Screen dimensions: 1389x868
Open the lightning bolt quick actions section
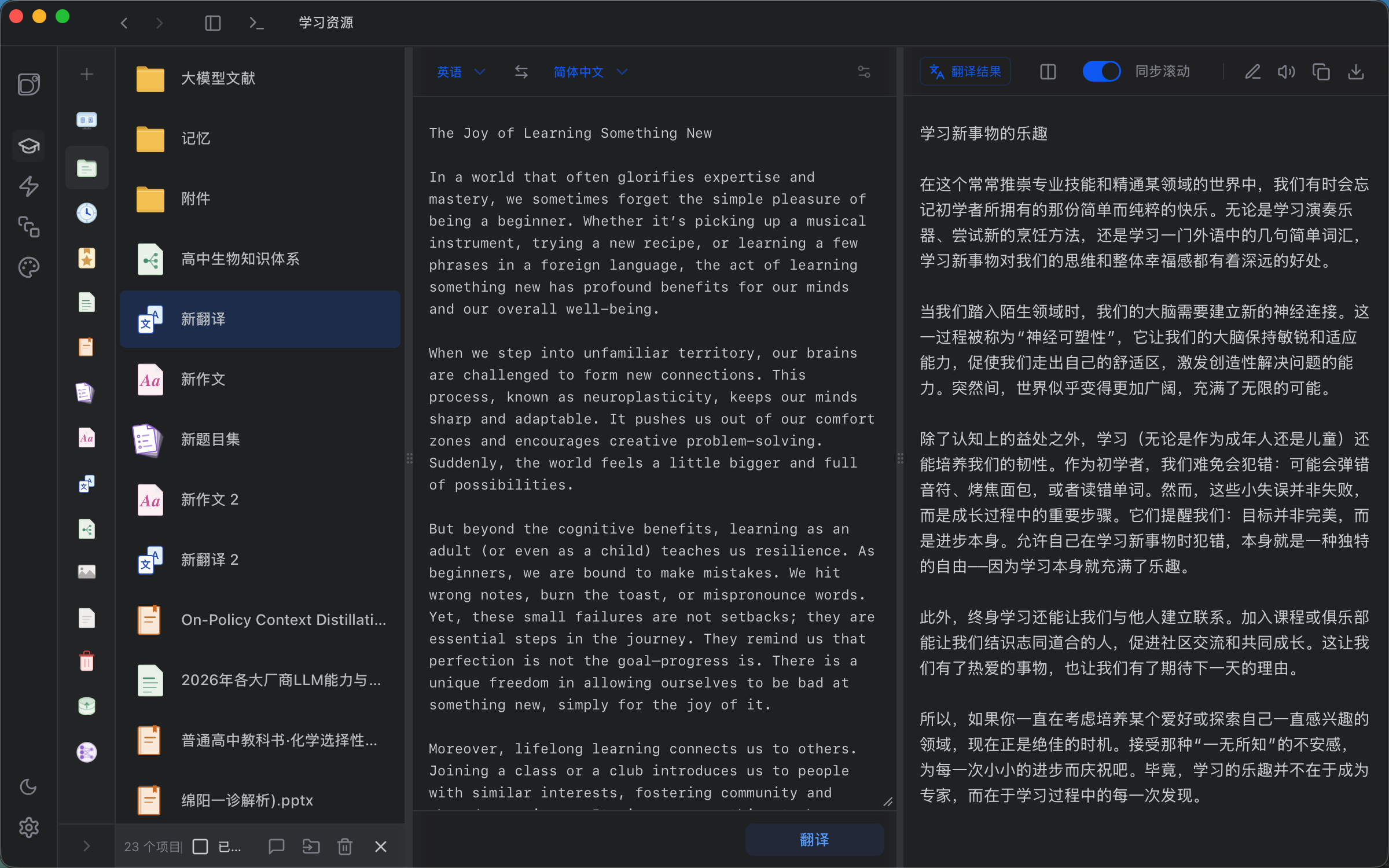click(x=29, y=186)
